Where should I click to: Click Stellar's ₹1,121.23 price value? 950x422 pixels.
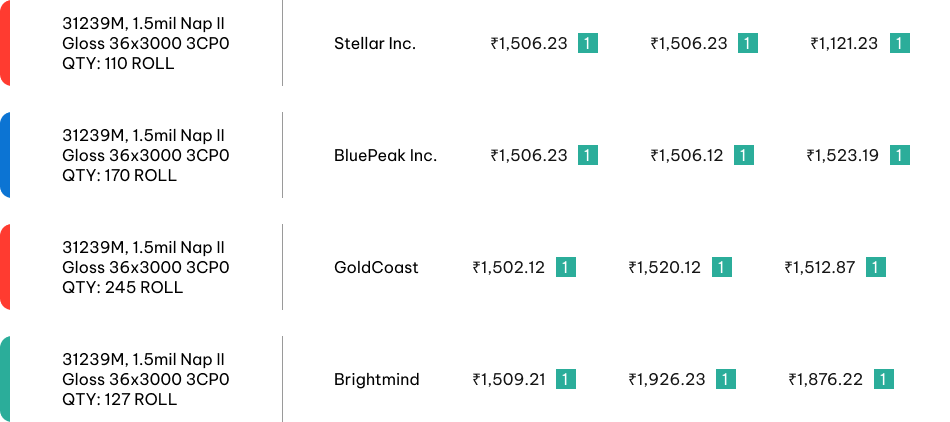point(844,44)
